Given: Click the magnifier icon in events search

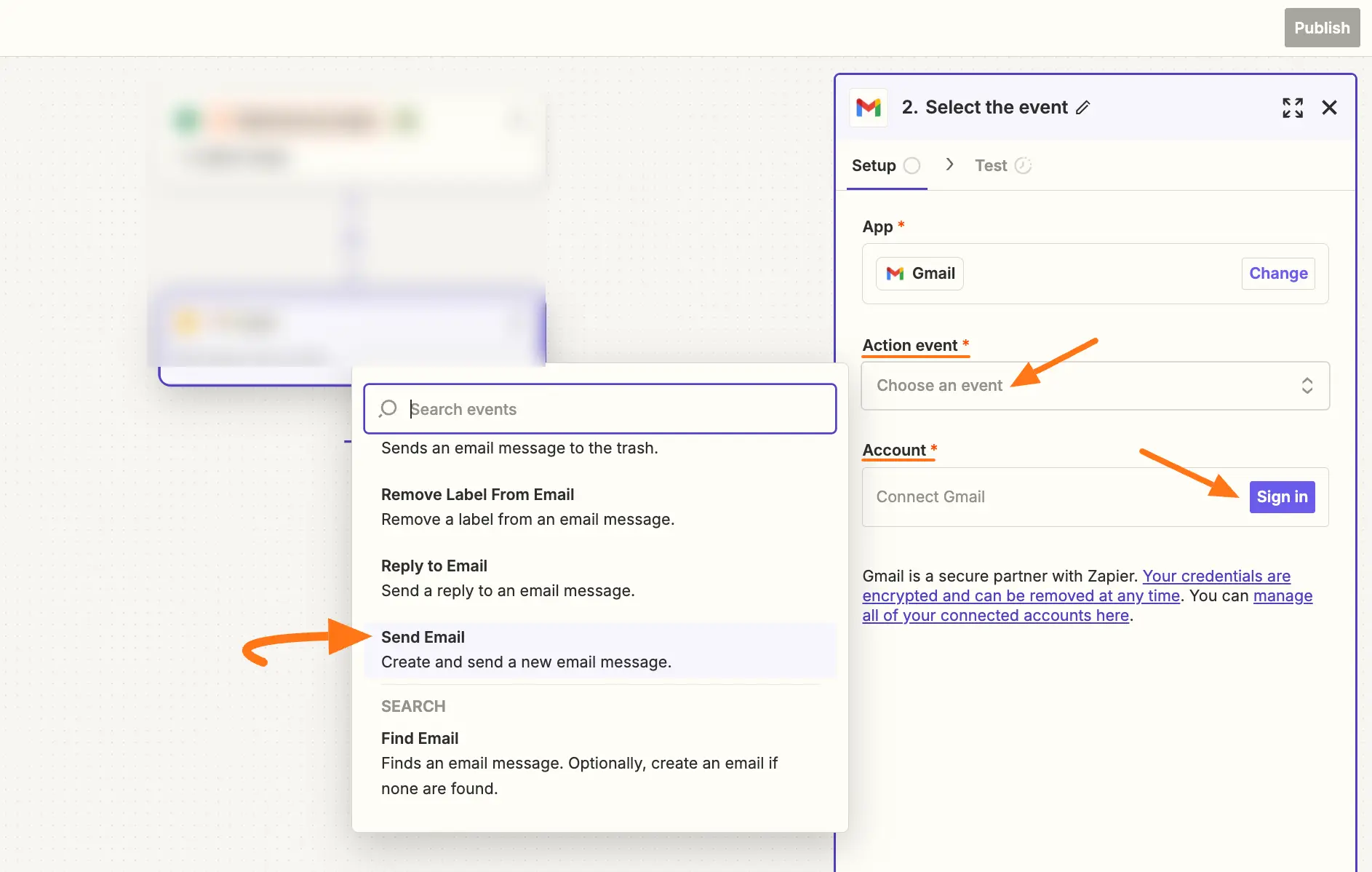Looking at the screenshot, I should (388, 408).
